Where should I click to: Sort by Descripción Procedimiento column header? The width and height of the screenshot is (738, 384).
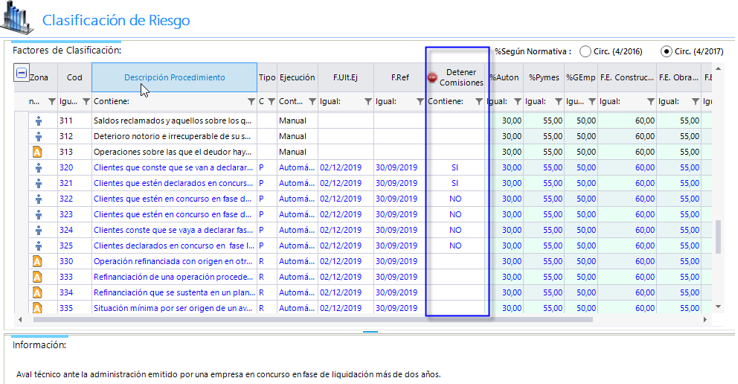pyautogui.click(x=174, y=77)
